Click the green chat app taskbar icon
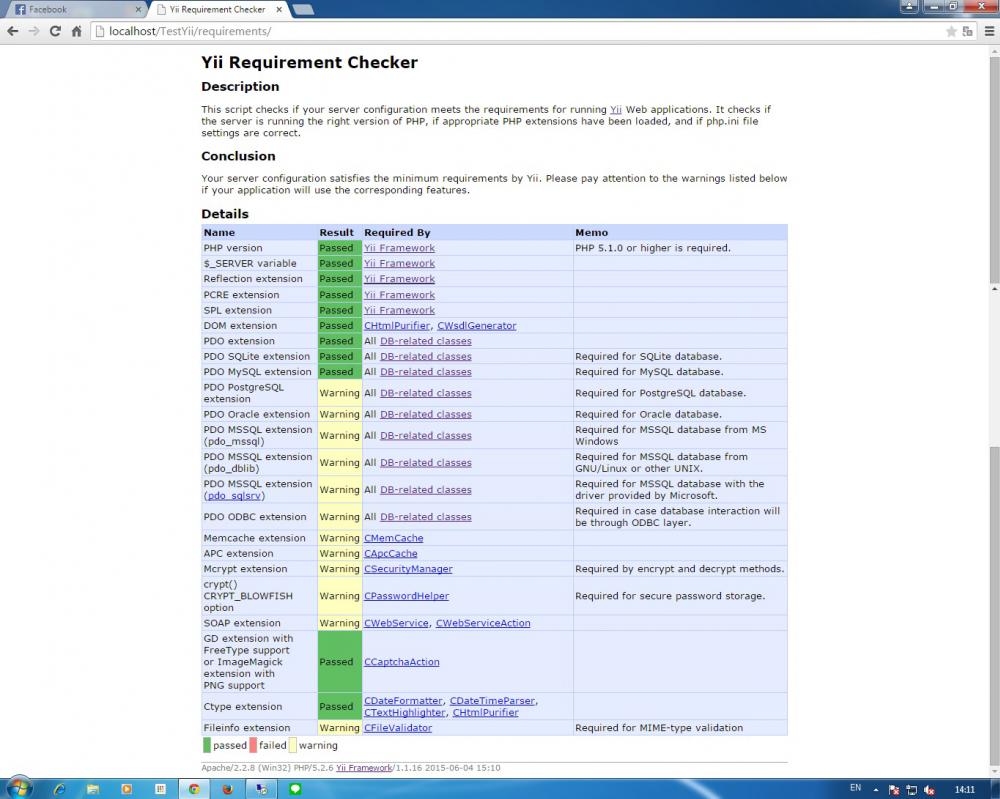 pyautogui.click(x=295, y=789)
